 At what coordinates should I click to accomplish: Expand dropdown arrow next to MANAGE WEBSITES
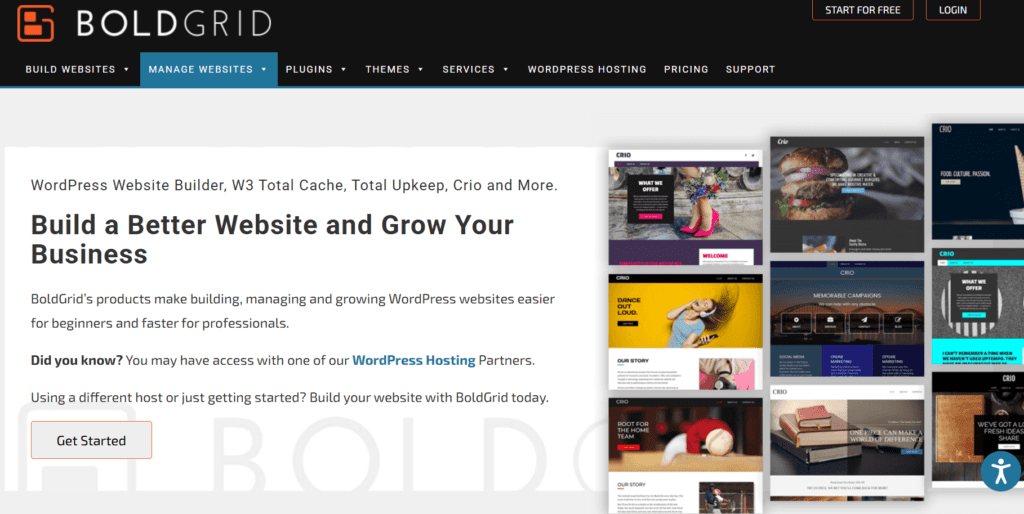[264, 69]
